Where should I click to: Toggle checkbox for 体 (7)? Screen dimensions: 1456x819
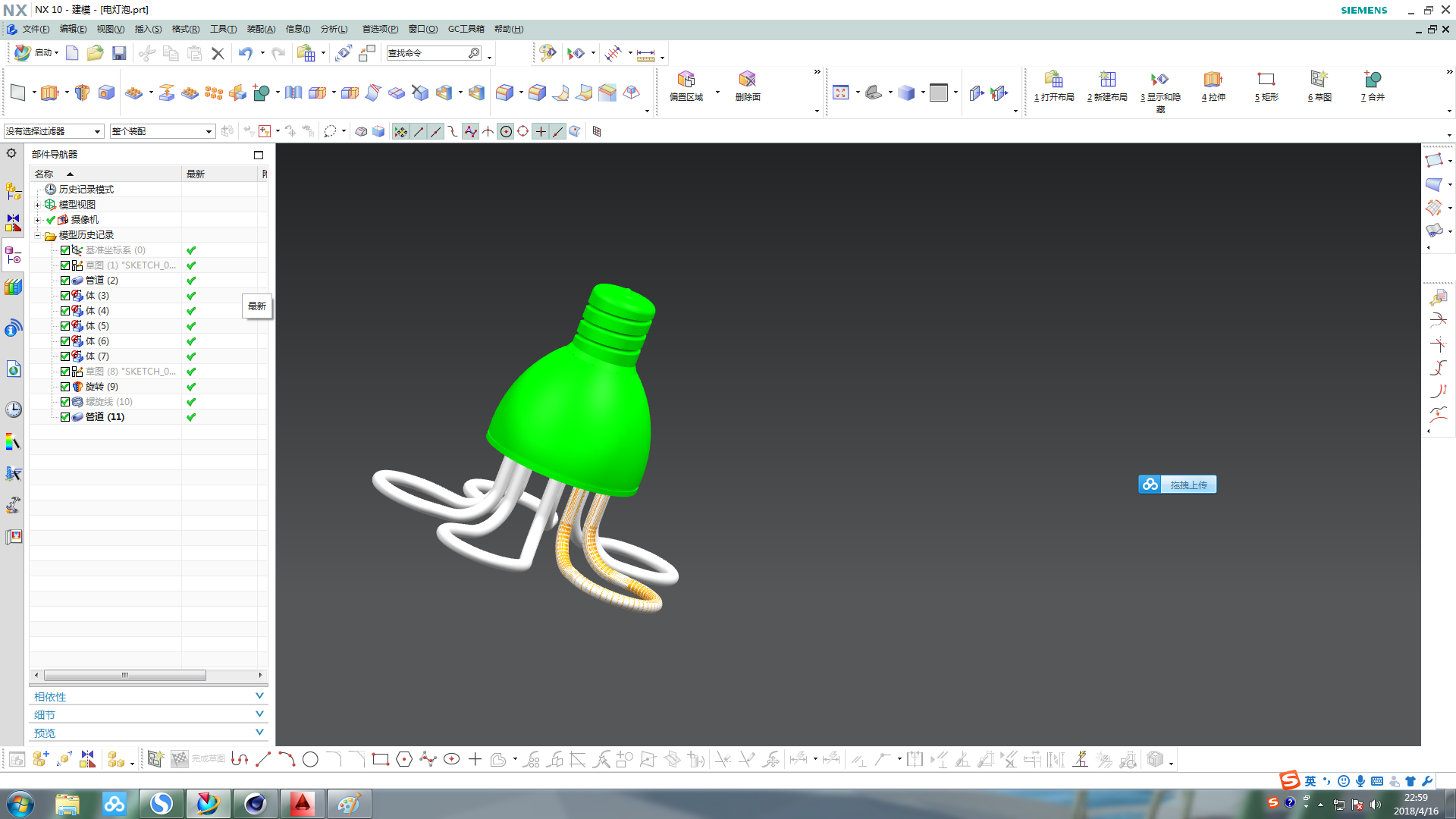pos(65,356)
